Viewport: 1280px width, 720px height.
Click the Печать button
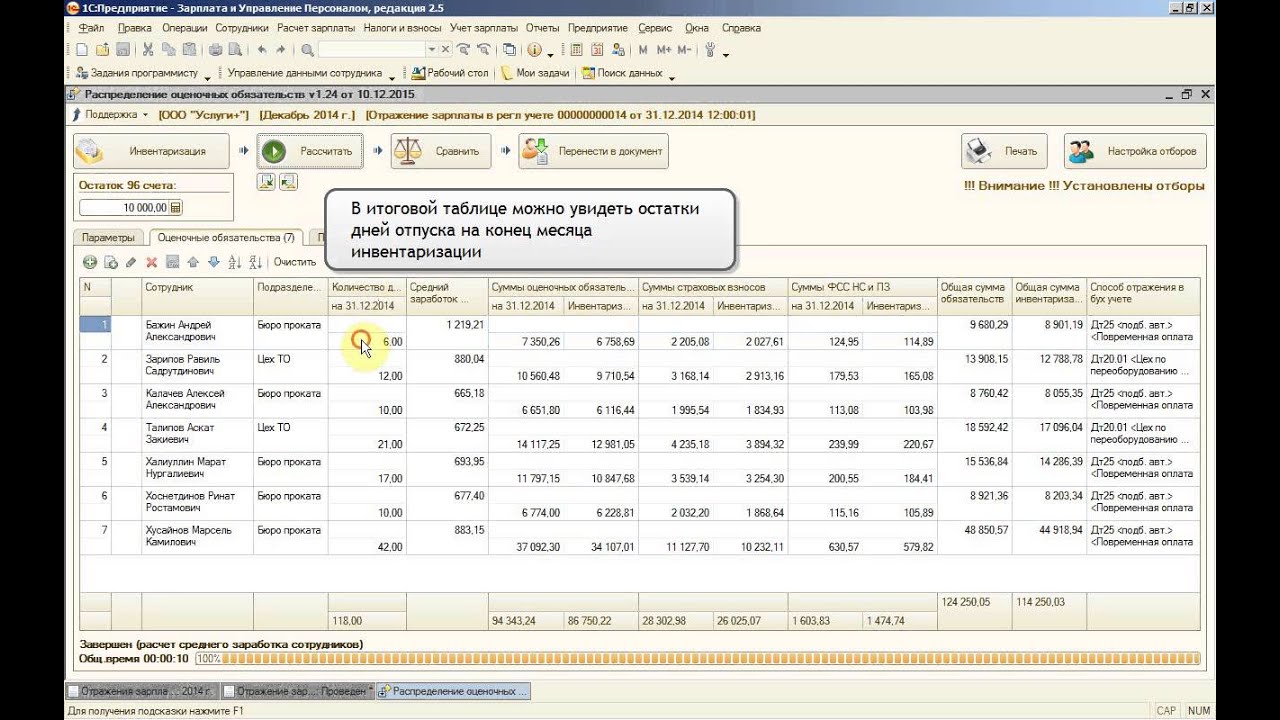(x=1005, y=151)
